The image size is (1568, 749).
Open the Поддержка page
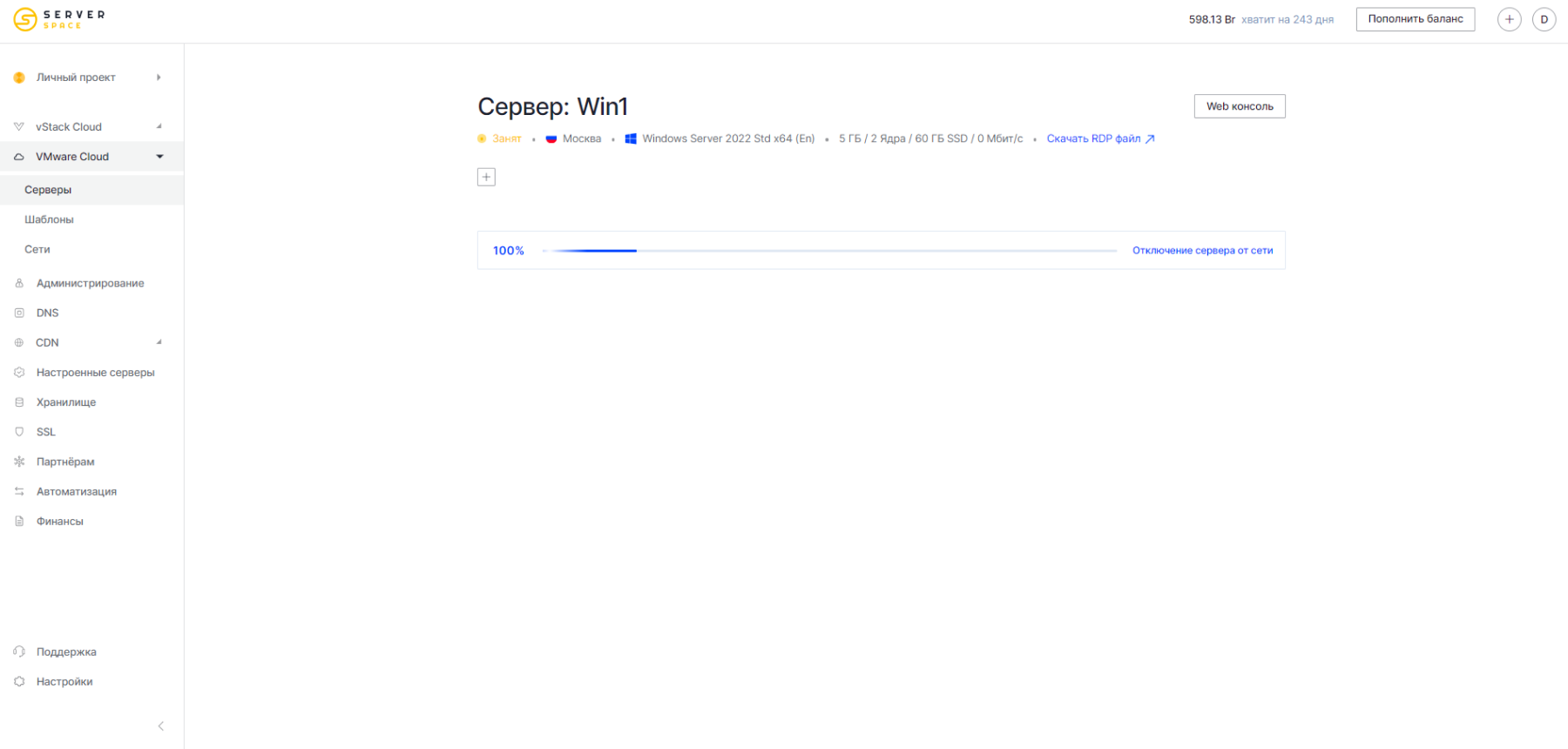point(66,651)
